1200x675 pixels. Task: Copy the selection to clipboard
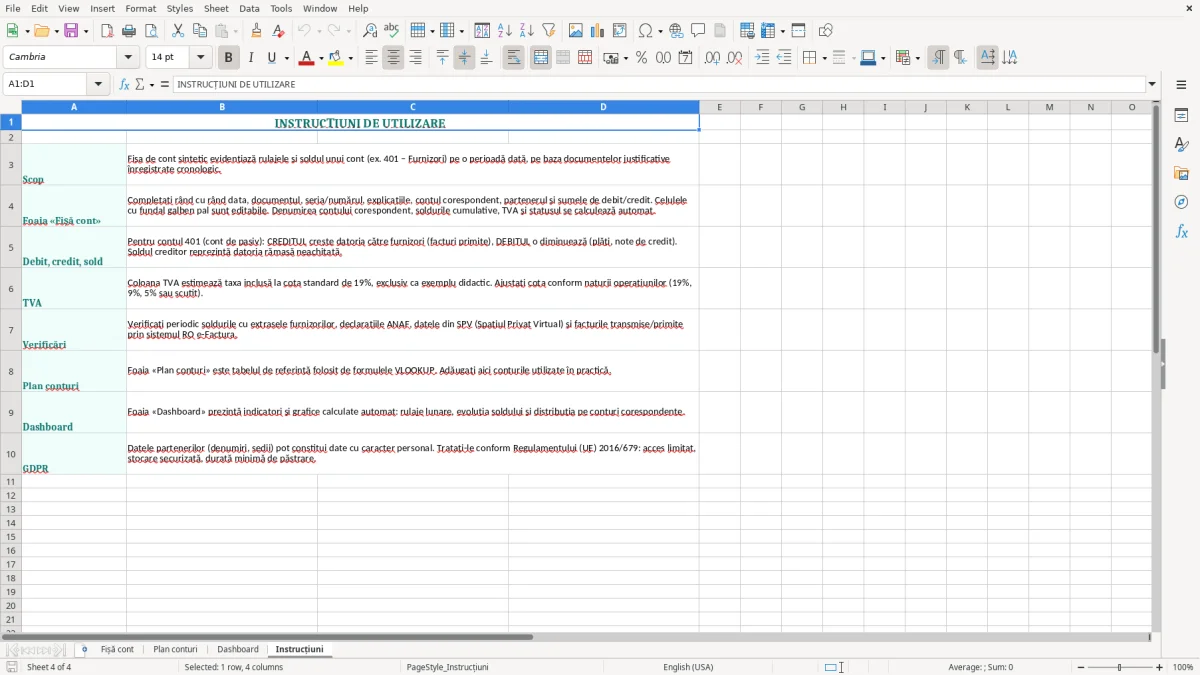point(200,31)
